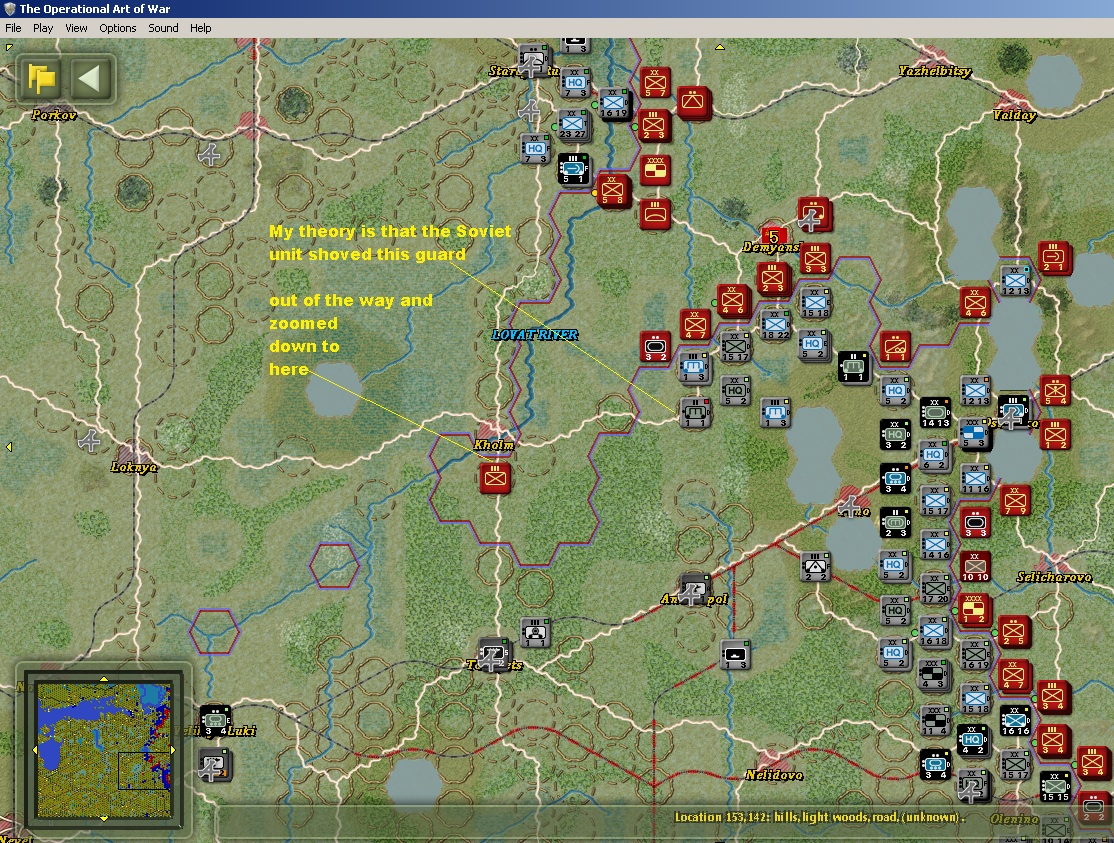Click the minimap bottom scroll arrow
Screen dimensions: 1114x843
[104, 819]
